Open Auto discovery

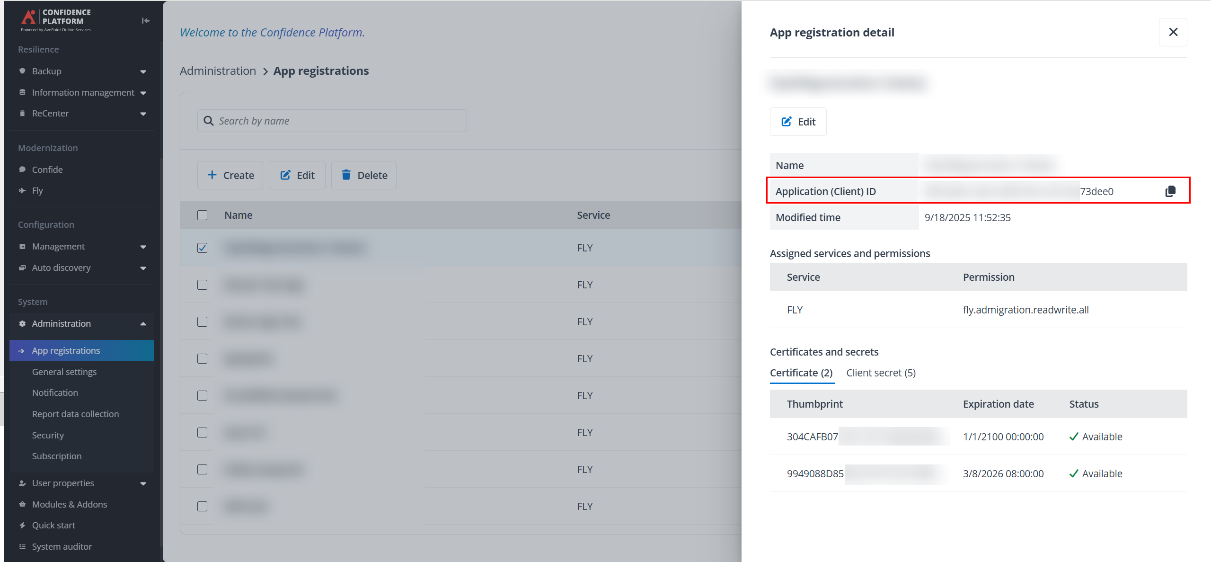pos(61,268)
